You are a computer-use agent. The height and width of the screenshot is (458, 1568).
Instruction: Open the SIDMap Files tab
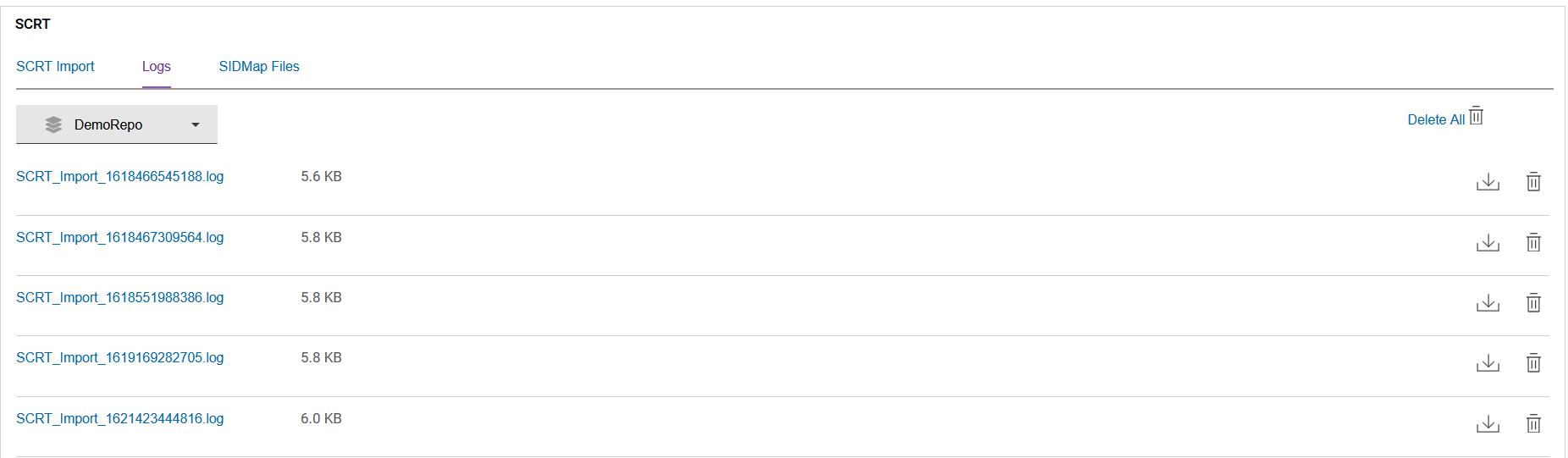[259, 66]
